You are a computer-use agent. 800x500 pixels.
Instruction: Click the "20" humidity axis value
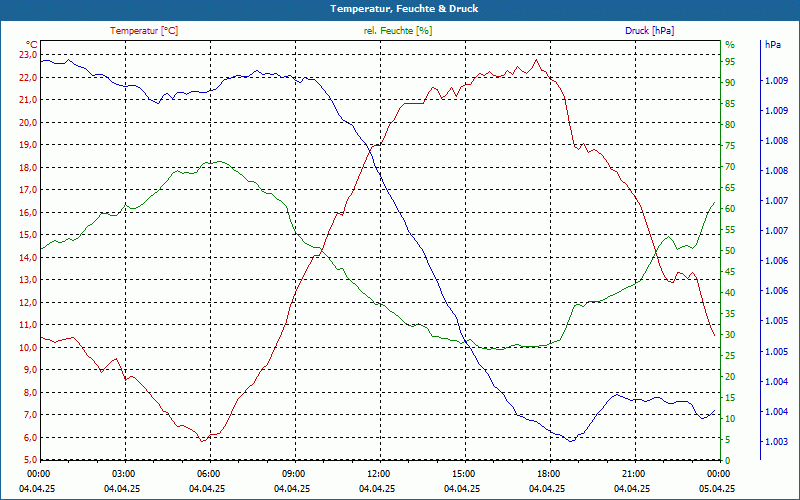730,377
